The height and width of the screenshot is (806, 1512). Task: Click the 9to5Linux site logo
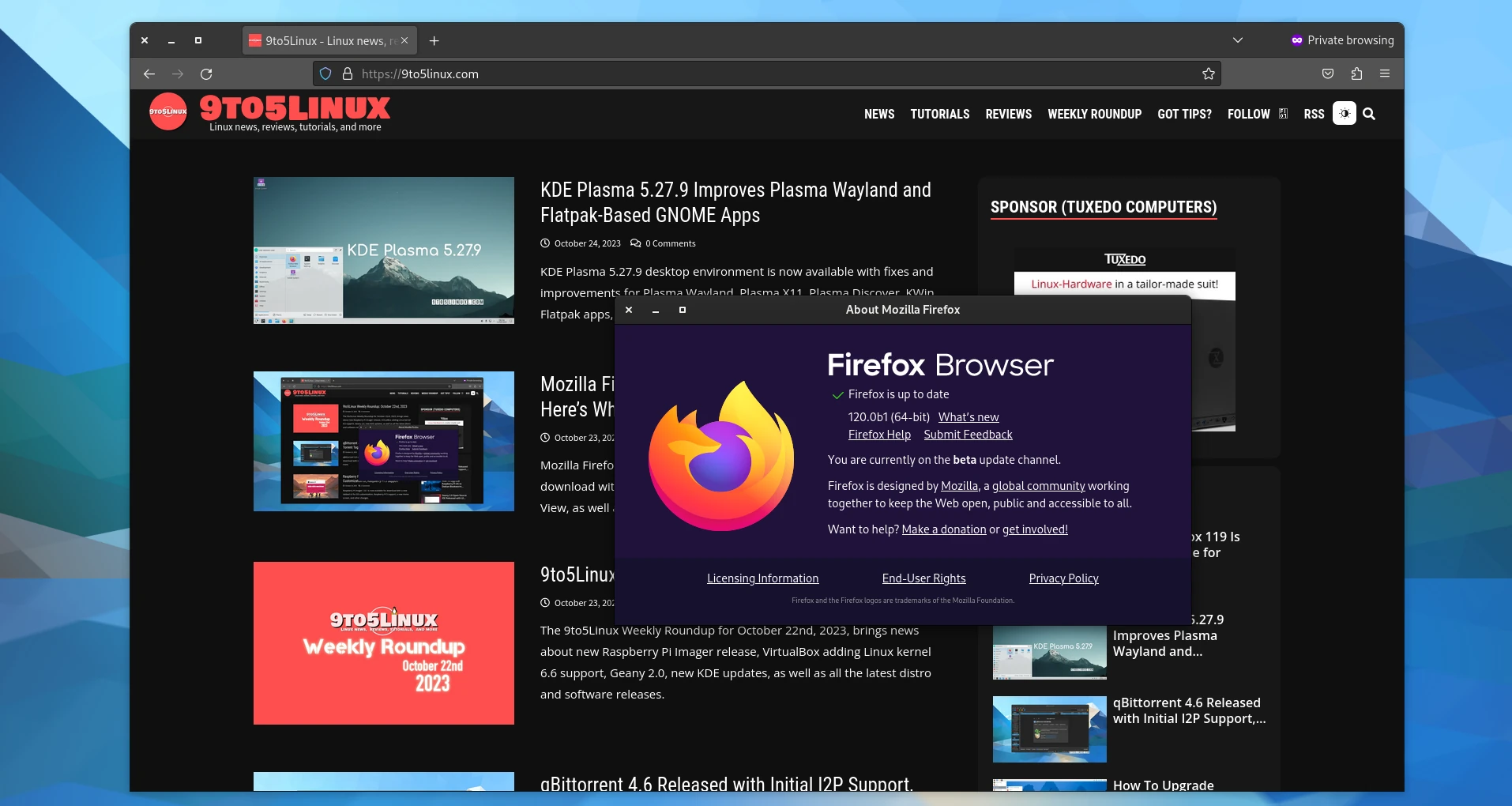269,110
